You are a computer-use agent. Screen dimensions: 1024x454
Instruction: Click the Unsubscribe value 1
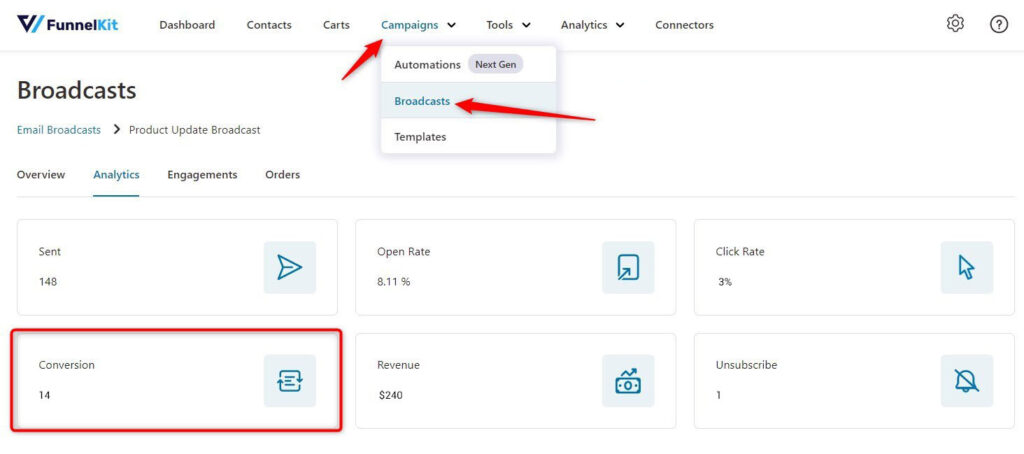[718, 395]
